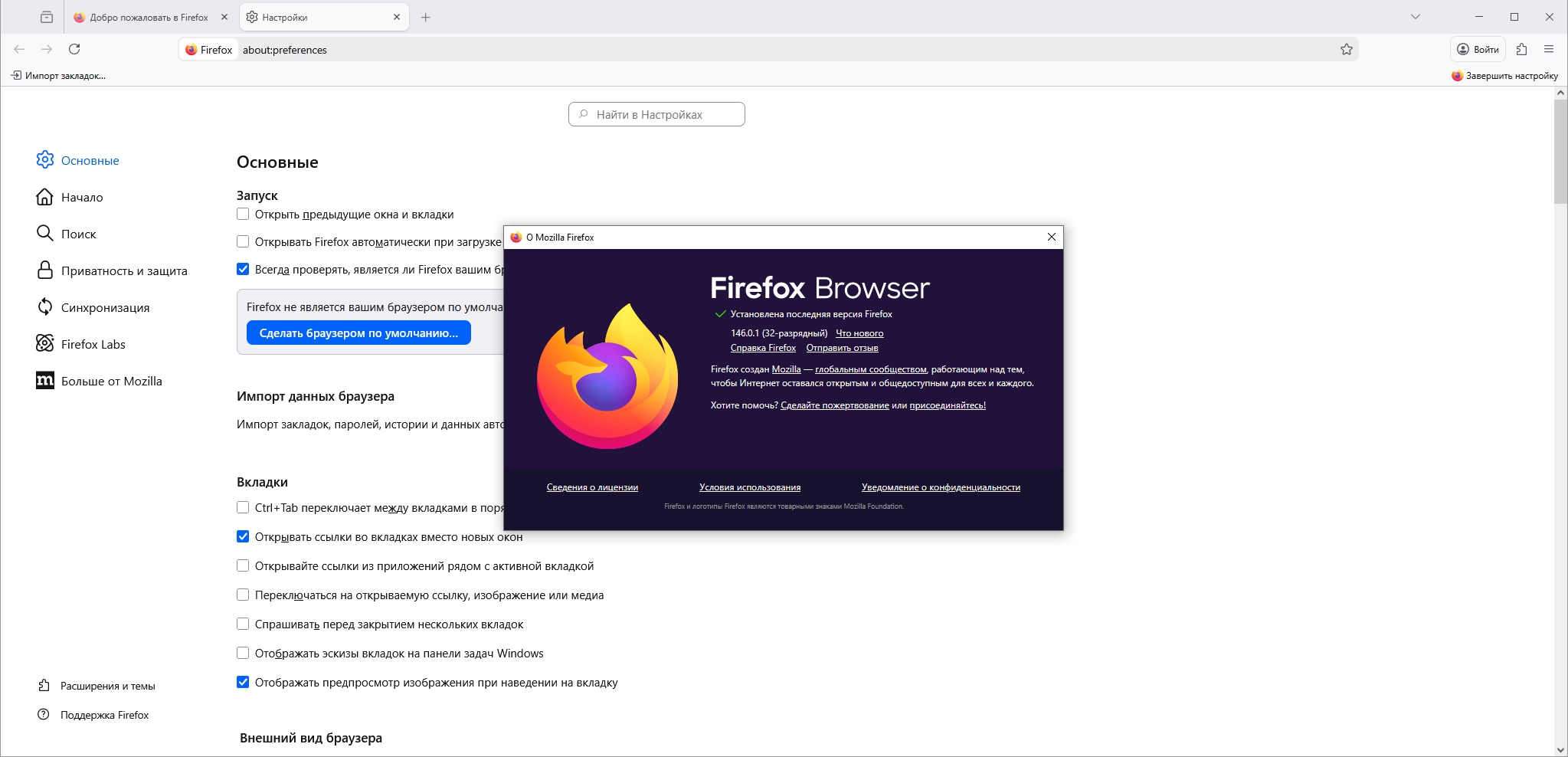Open Приватность и защита settings
Screen dimensions: 1568x757
112,270
